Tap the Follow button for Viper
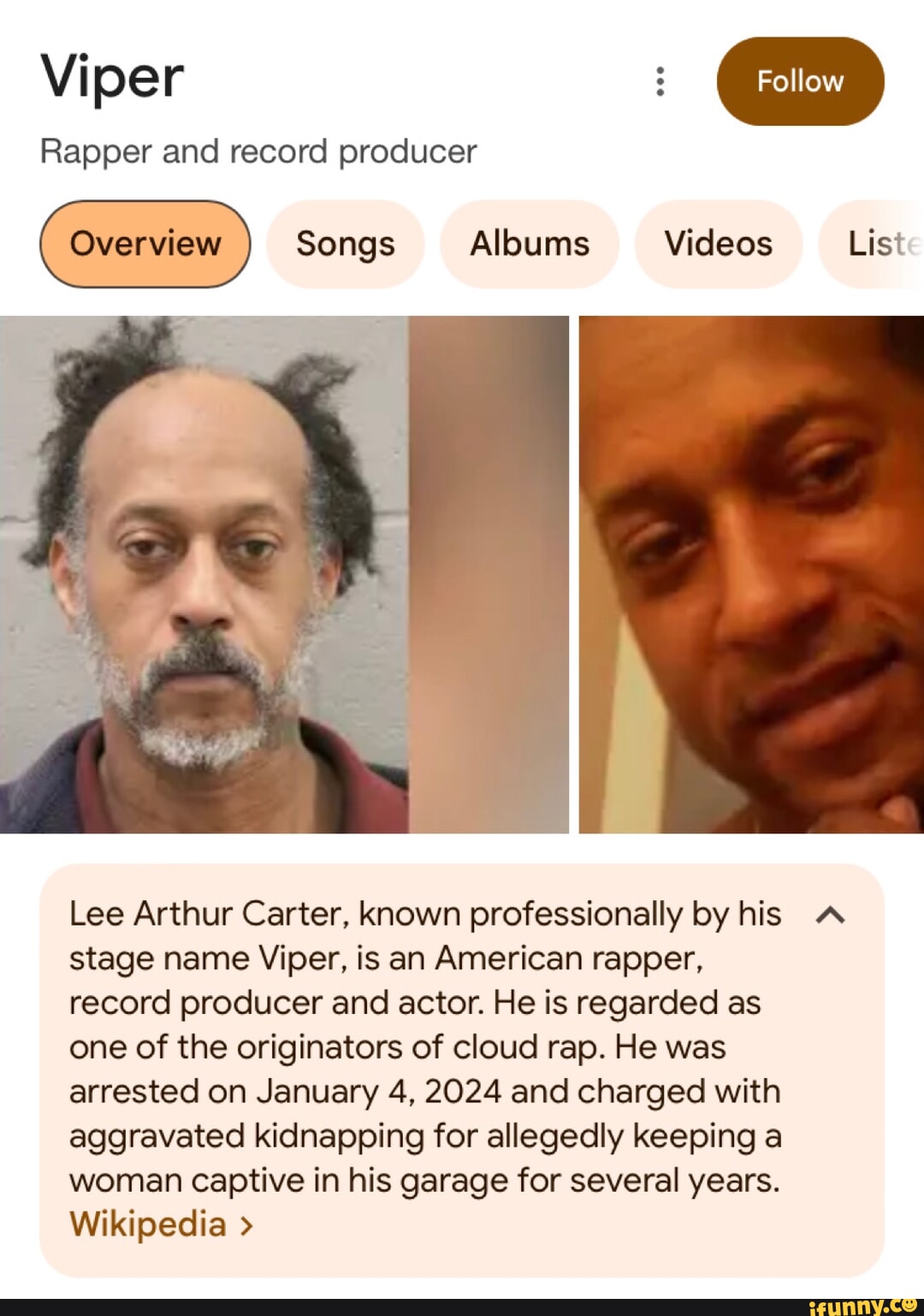924x1316 pixels. click(800, 81)
